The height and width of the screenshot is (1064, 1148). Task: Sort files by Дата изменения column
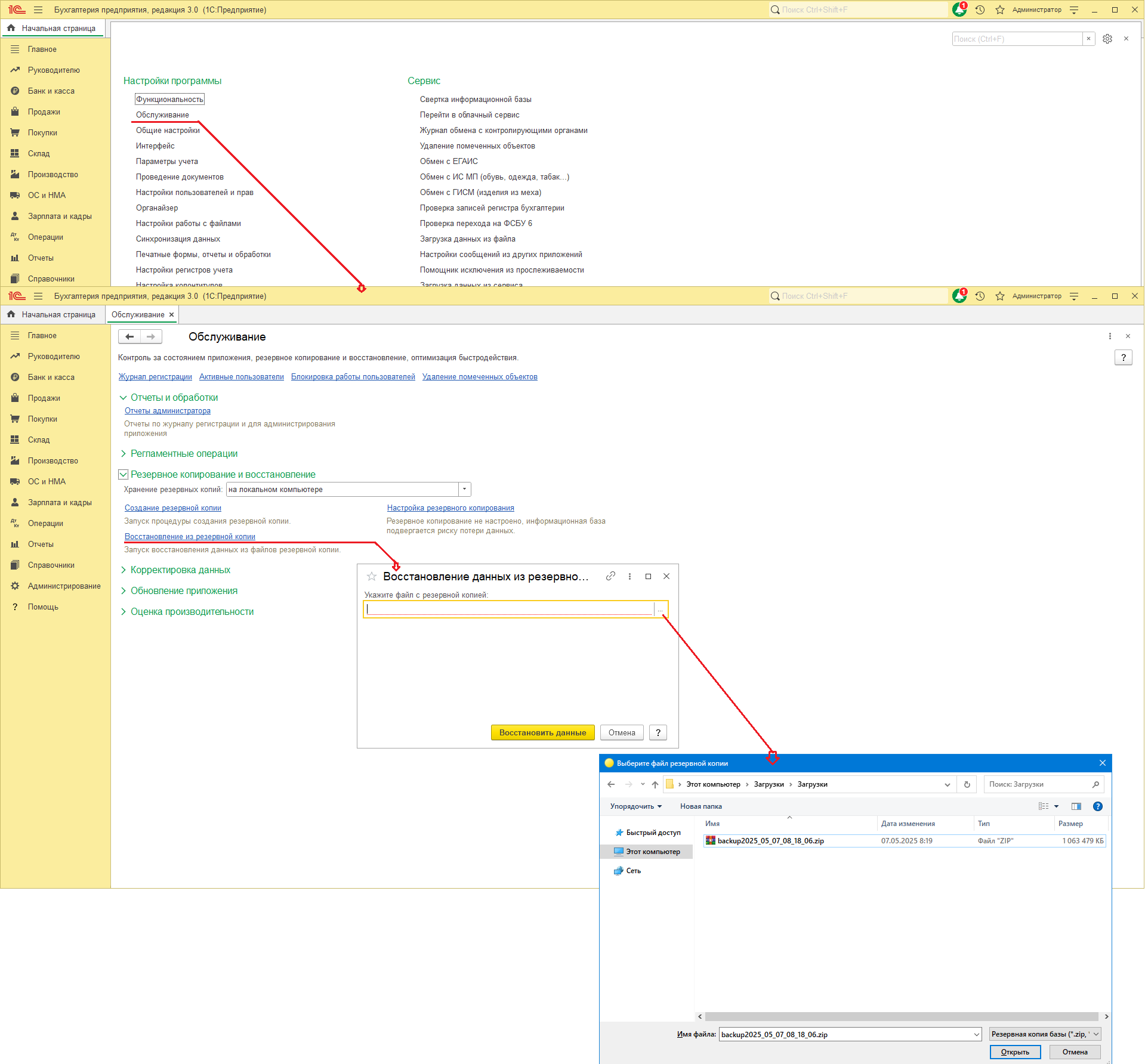click(908, 824)
